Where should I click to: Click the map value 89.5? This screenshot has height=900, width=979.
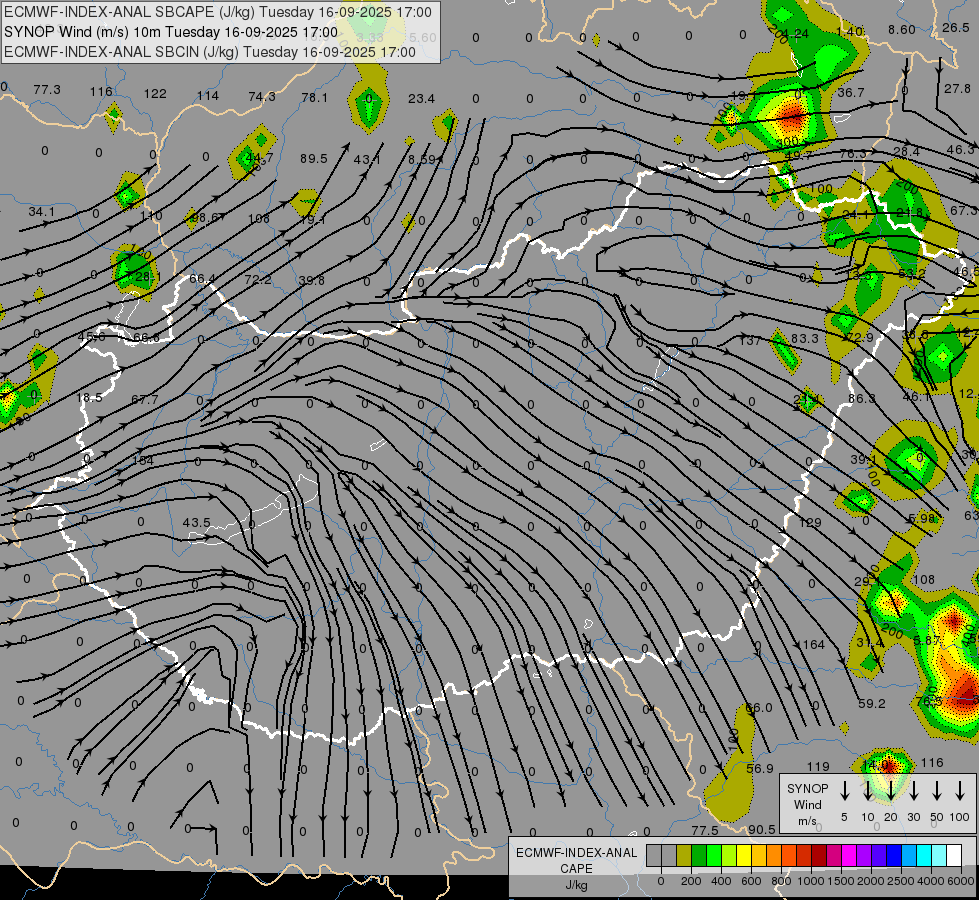pyautogui.click(x=313, y=159)
